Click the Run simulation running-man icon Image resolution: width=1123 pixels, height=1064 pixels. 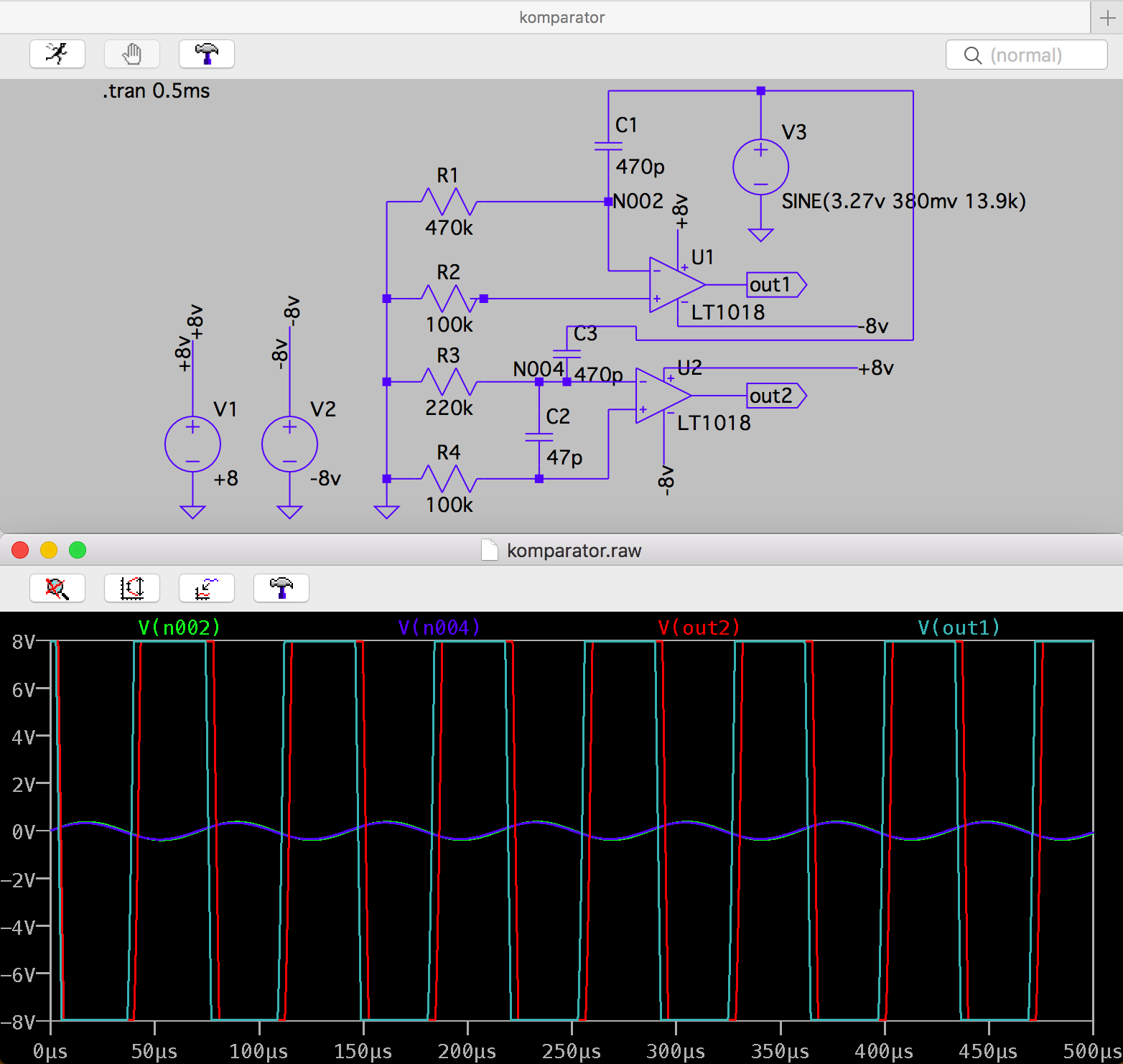coord(57,54)
